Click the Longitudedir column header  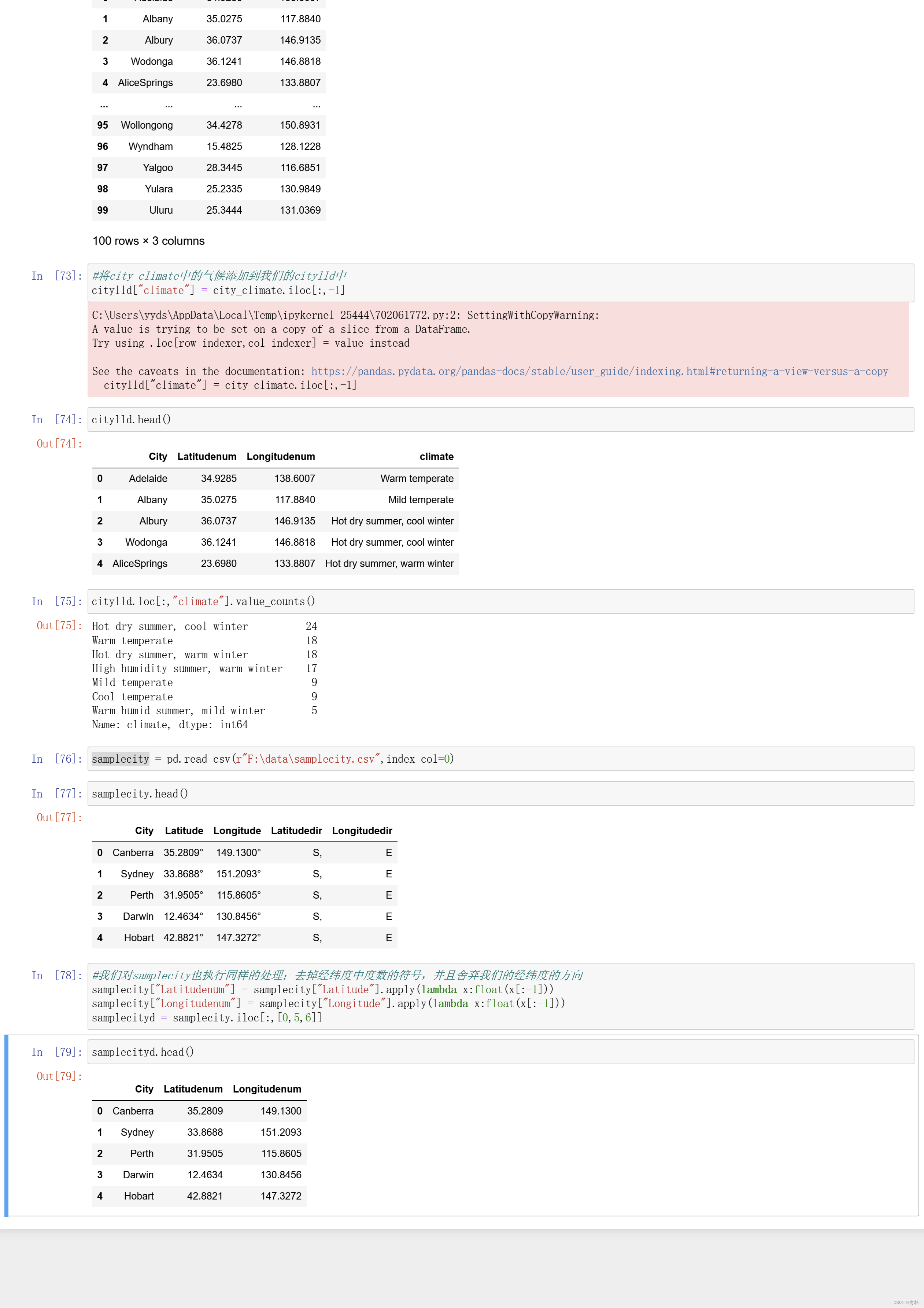362,830
